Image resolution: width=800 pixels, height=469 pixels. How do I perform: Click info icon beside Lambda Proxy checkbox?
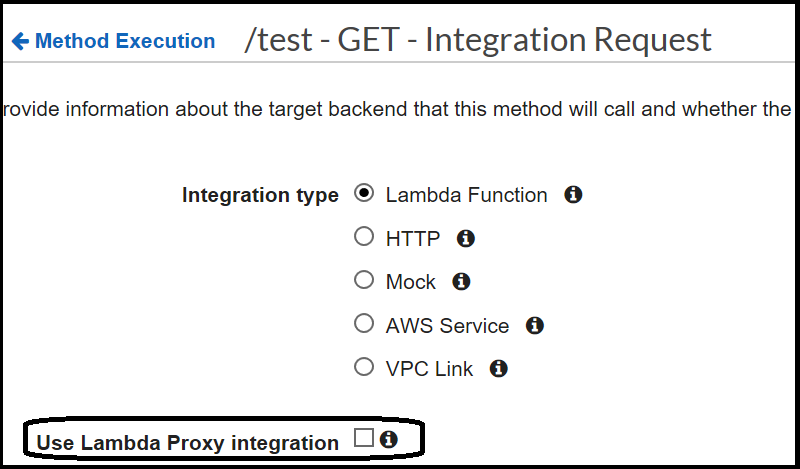(389, 439)
